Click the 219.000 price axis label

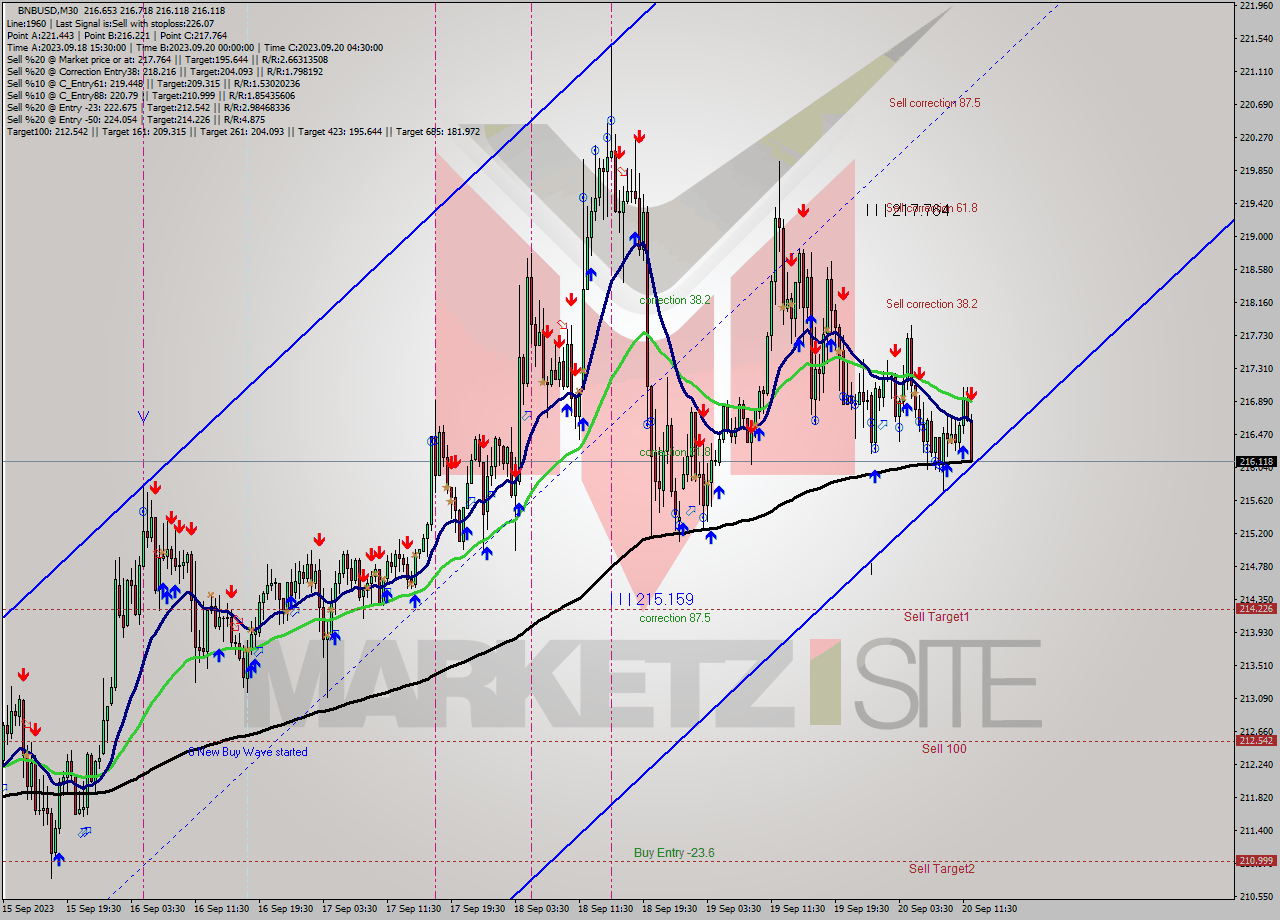[x=1256, y=236]
